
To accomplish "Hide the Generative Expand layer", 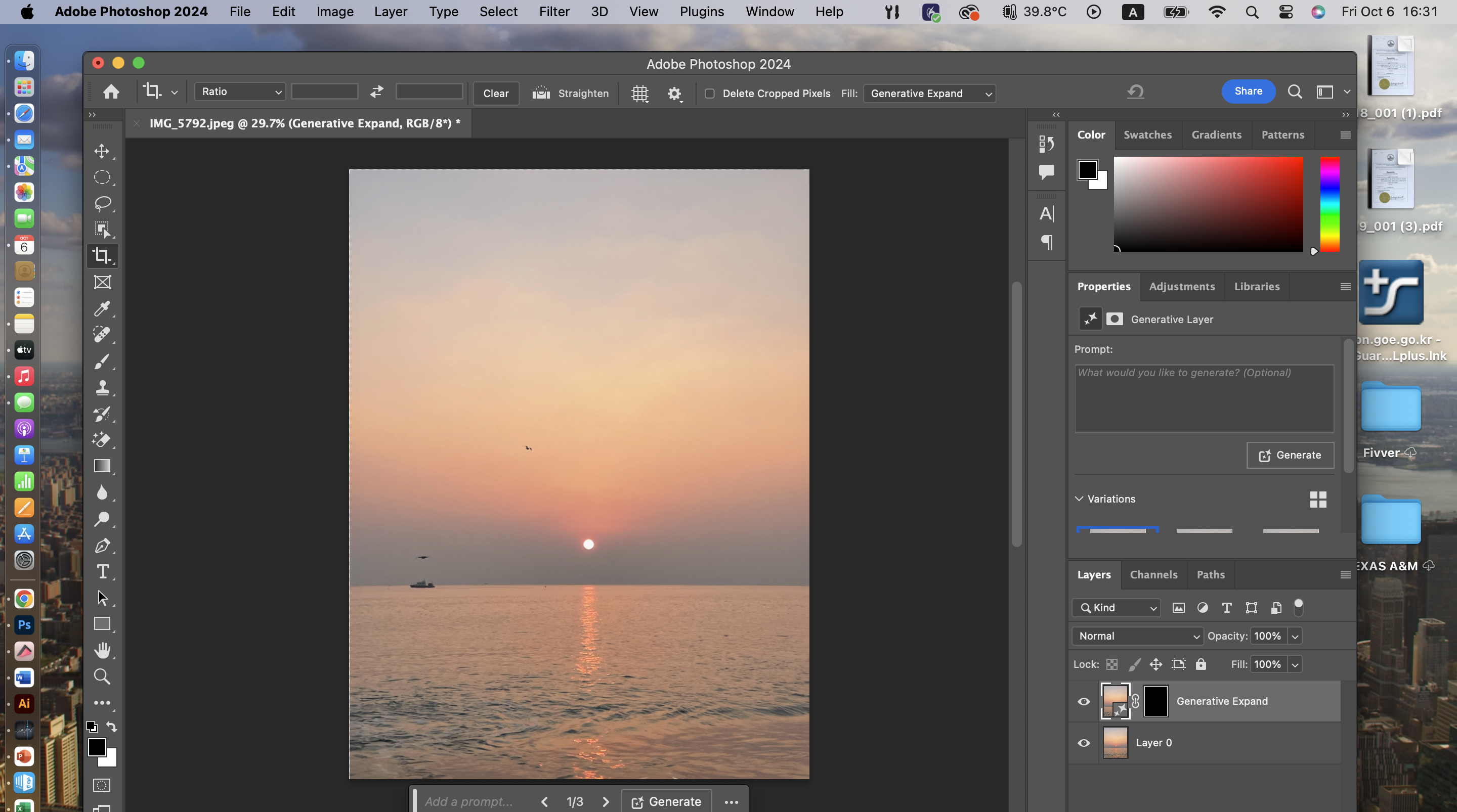I will [x=1084, y=701].
